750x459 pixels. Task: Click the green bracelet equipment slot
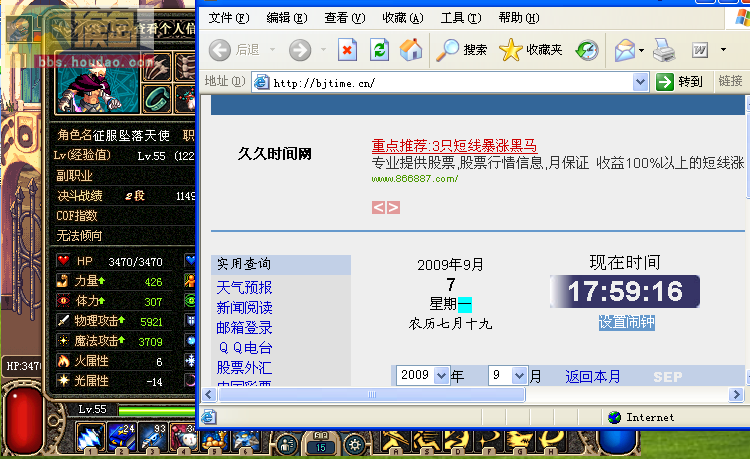[156, 98]
